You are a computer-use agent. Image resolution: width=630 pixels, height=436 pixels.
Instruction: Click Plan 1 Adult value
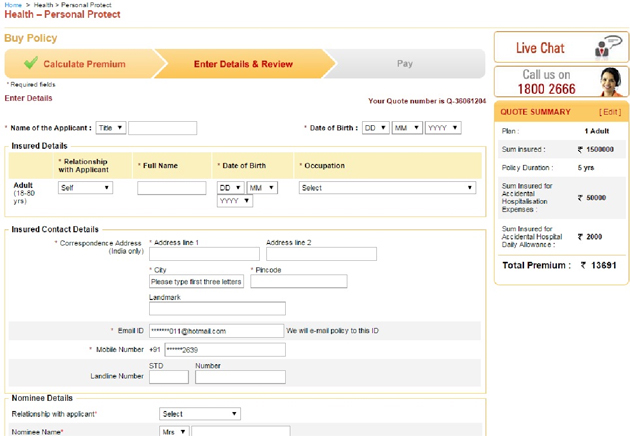(597, 131)
